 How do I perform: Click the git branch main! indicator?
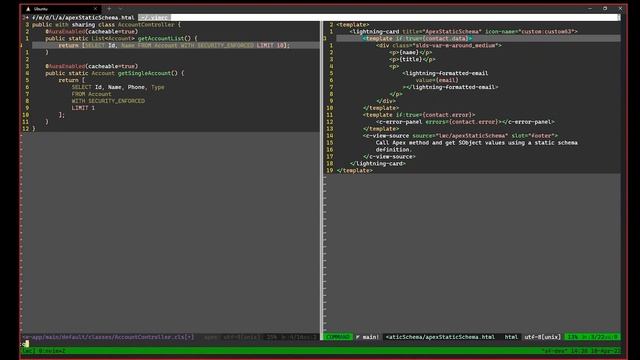coord(367,337)
